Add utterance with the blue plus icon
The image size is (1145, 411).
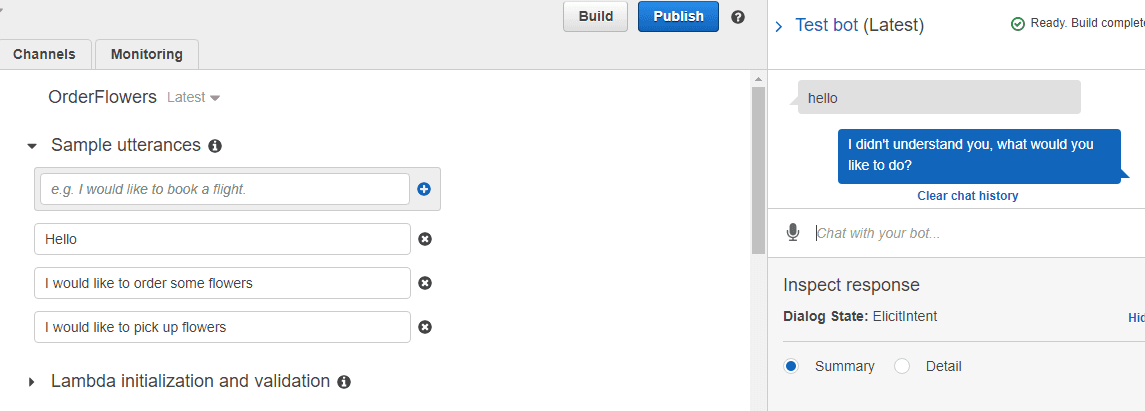coord(424,189)
